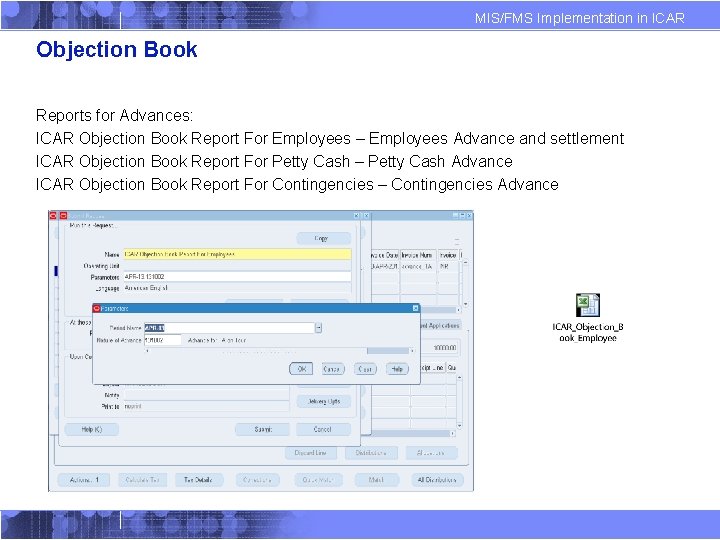The width and height of the screenshot is (720, 540).
Task: Click the Copy button in Submit Request
Action: point(324,238)
